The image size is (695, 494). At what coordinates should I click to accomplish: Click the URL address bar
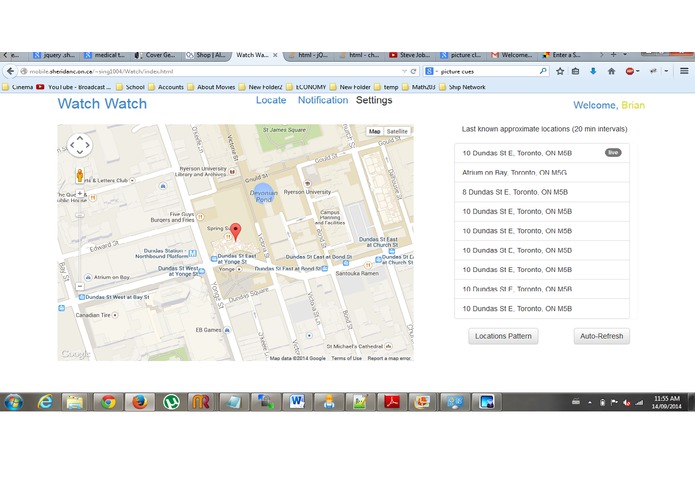tap(213, 71)
